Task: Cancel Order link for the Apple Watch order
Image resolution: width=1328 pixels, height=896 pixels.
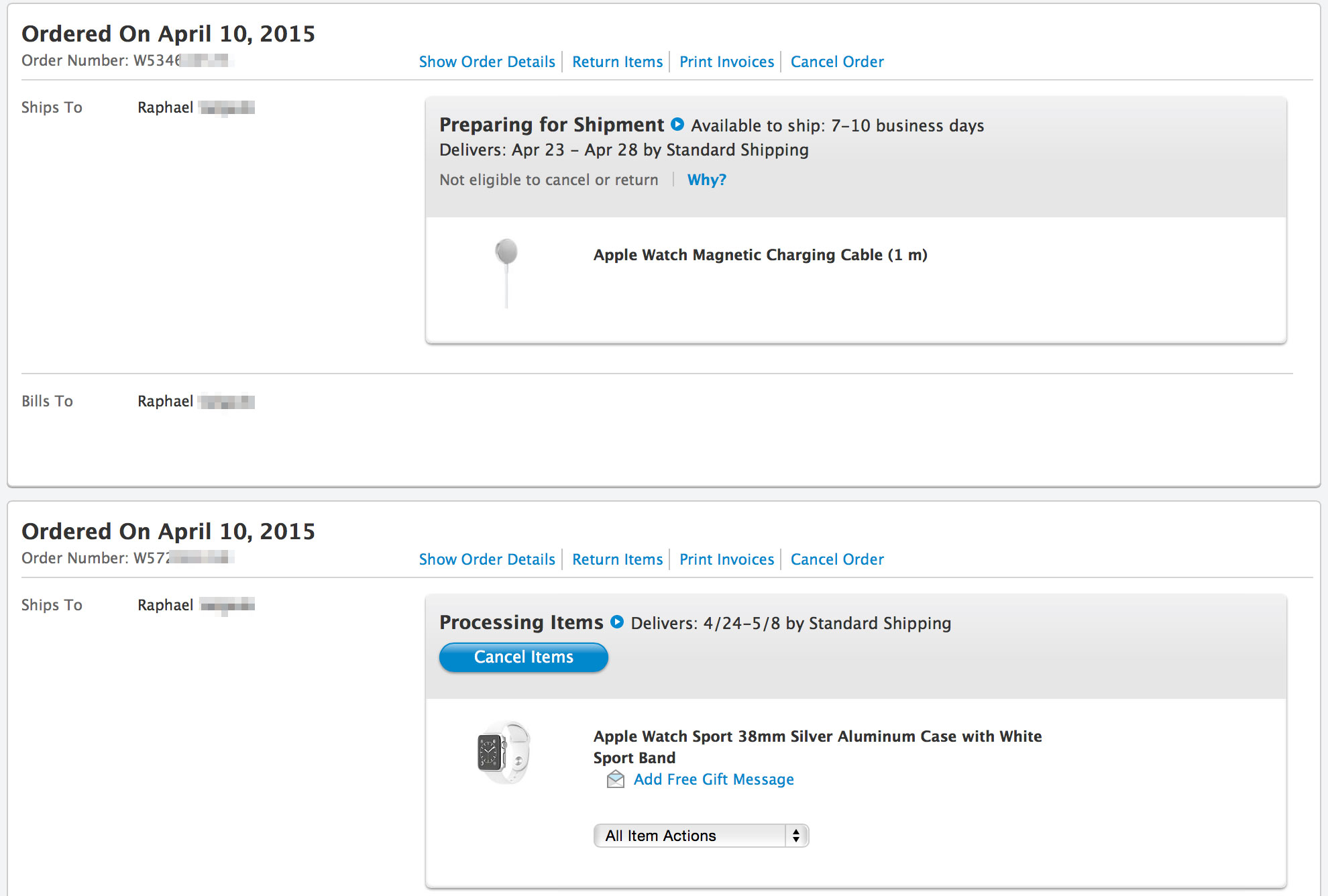Action: point(837,559)
